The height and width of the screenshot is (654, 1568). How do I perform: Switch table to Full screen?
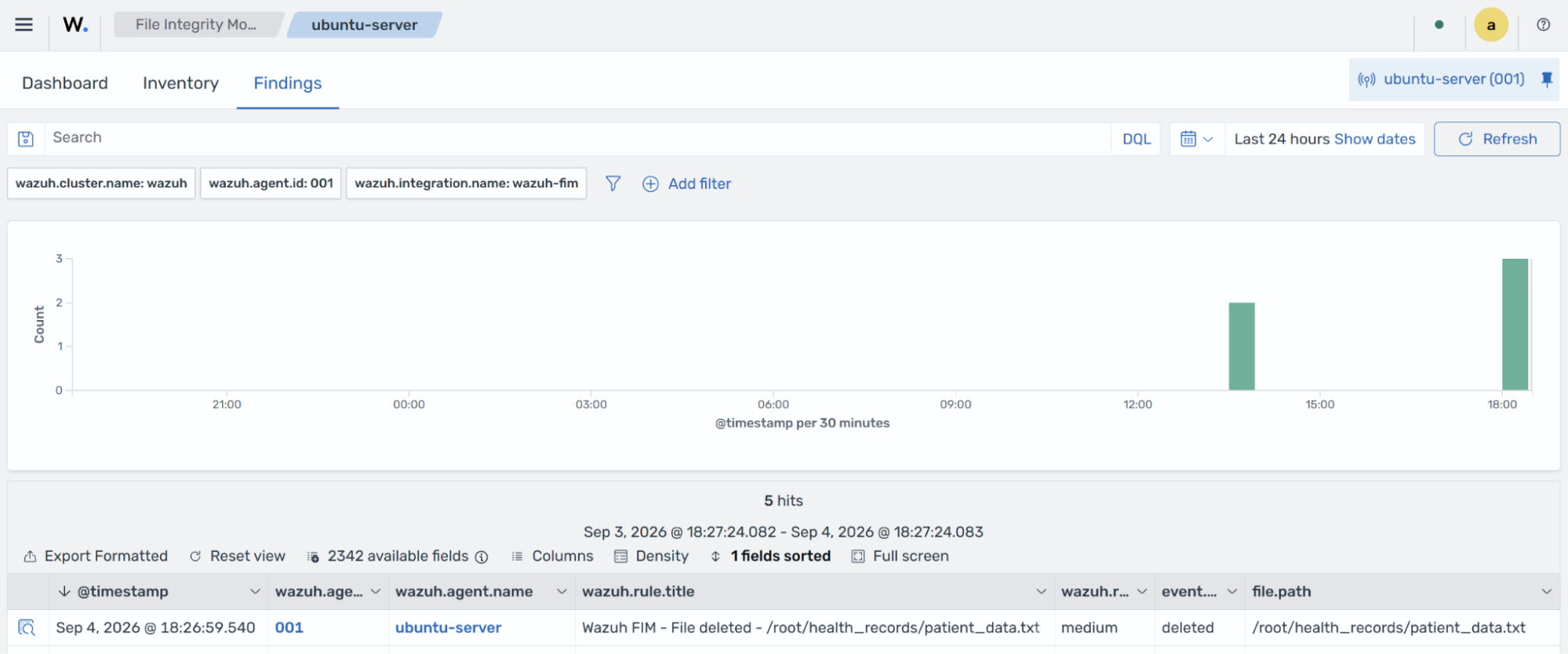tap(900, 556)
